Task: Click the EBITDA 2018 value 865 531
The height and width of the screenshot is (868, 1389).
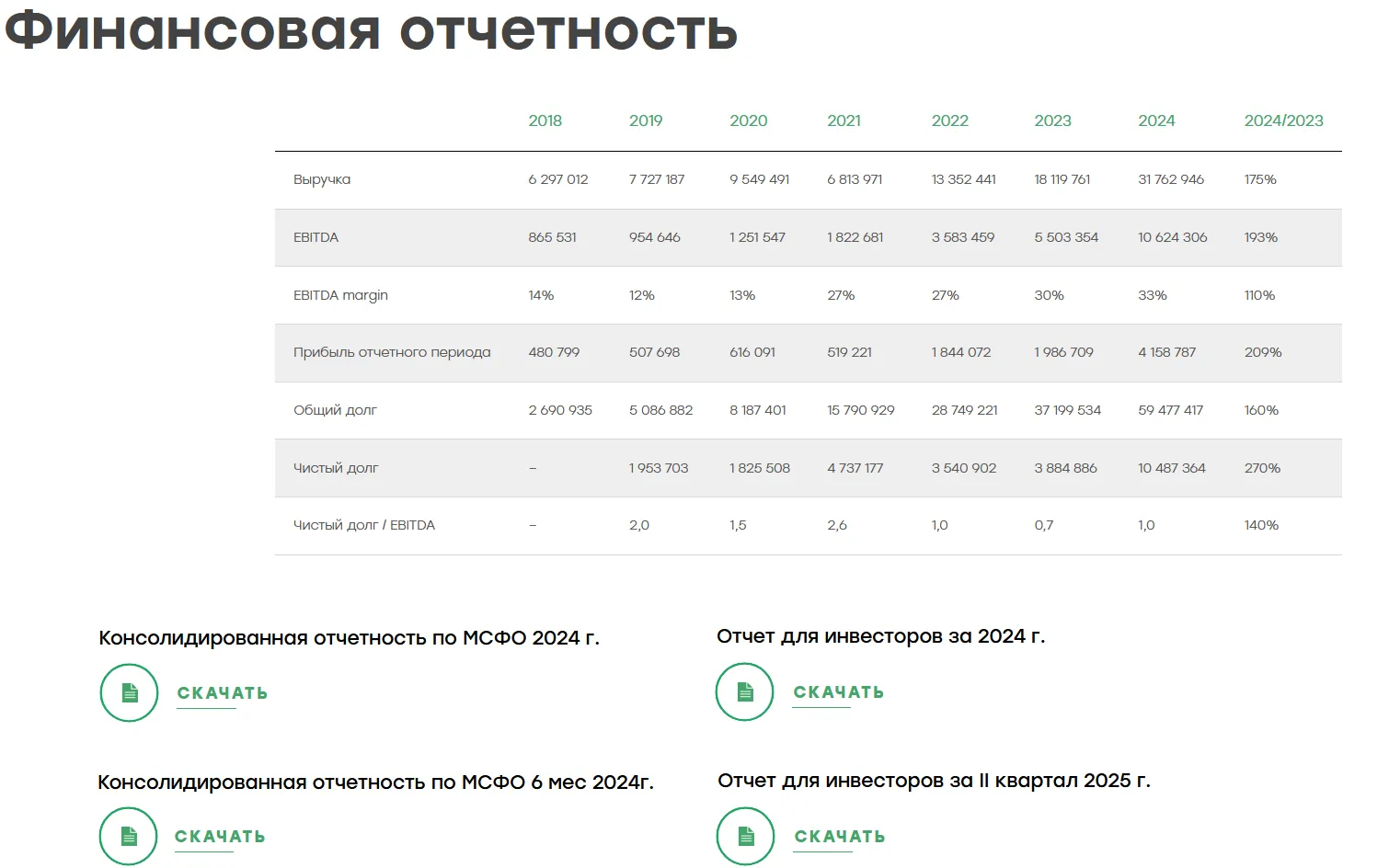Action: pos(553,237)
